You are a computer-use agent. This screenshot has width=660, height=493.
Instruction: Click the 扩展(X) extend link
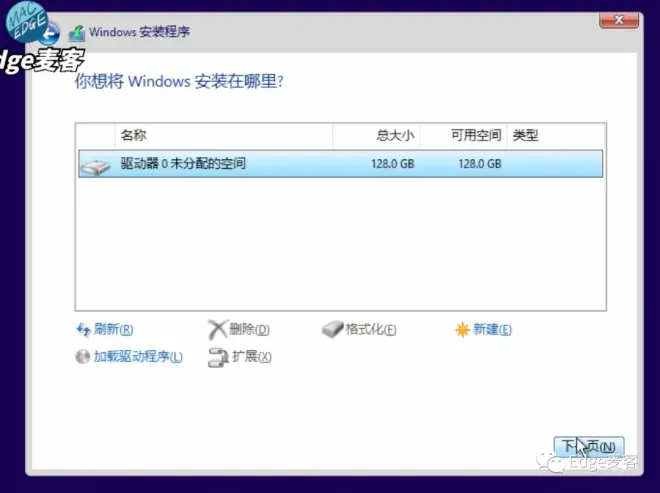coord(252,357)
